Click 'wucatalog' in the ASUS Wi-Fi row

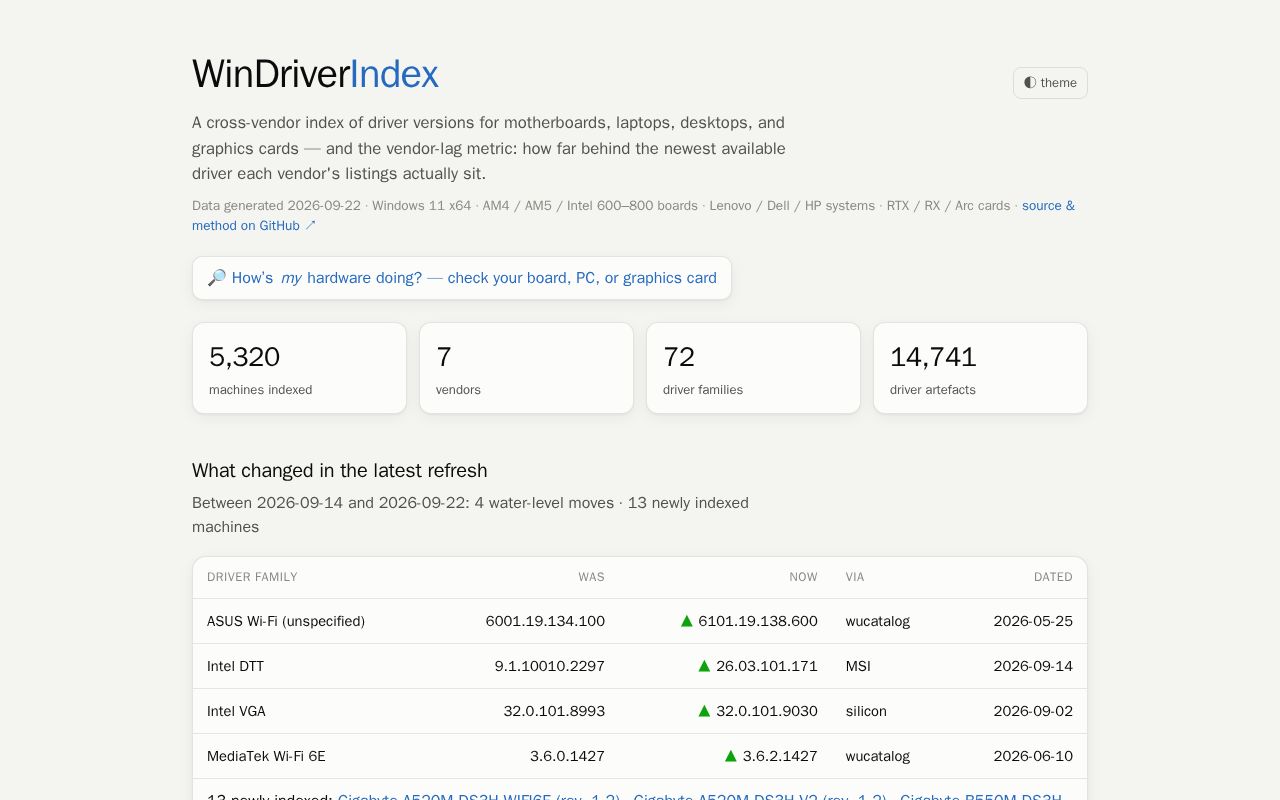[x=878, y=621]
